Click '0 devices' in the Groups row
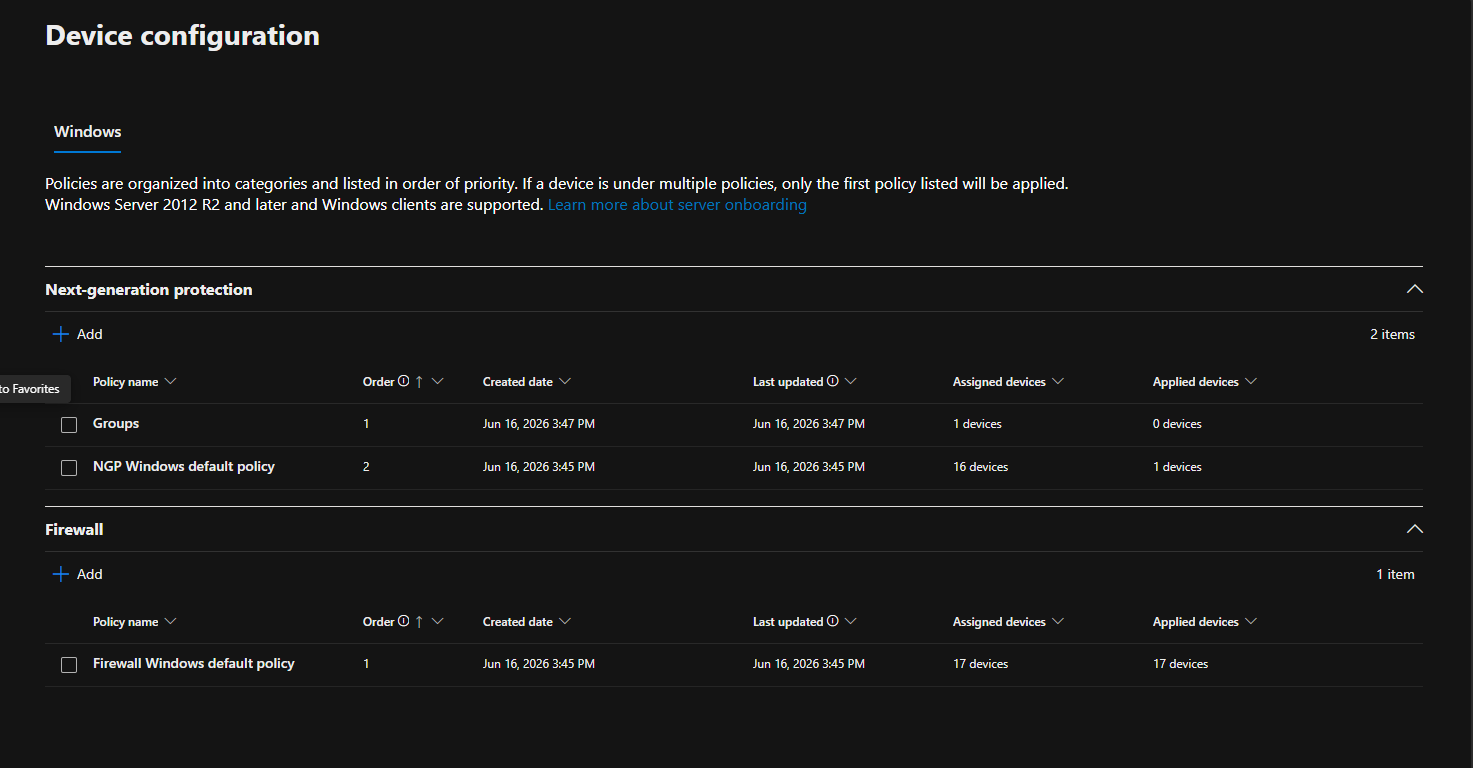Image resolution: width=1473 pixels, height=768 pixels. click(x=1177, y=424)
